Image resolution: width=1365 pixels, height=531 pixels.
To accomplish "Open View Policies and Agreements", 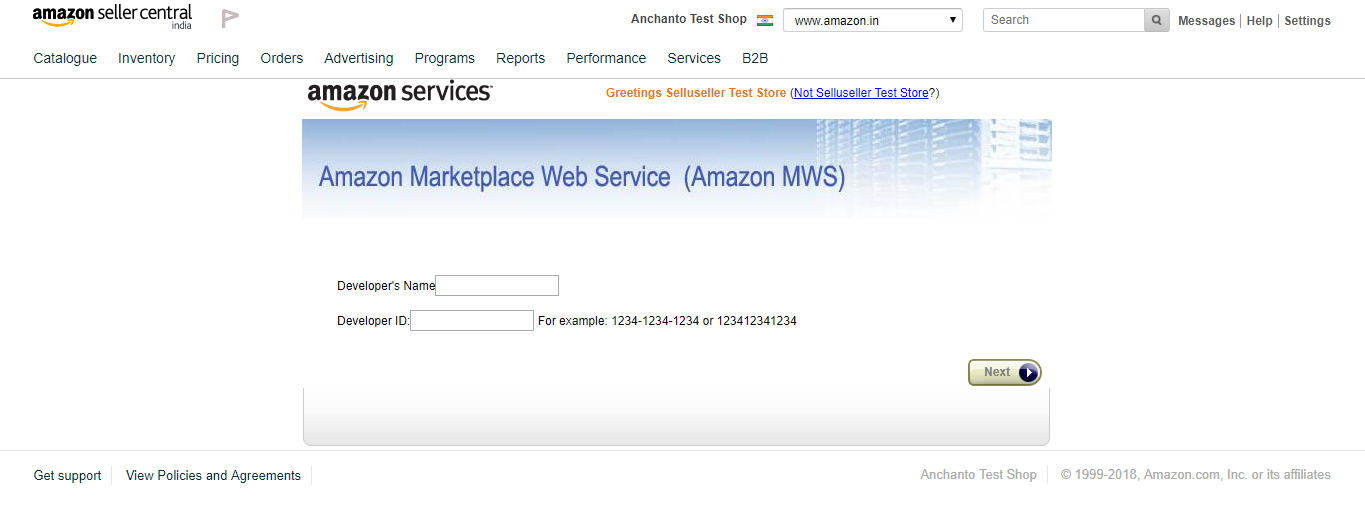I will click(x=213, y=476).
